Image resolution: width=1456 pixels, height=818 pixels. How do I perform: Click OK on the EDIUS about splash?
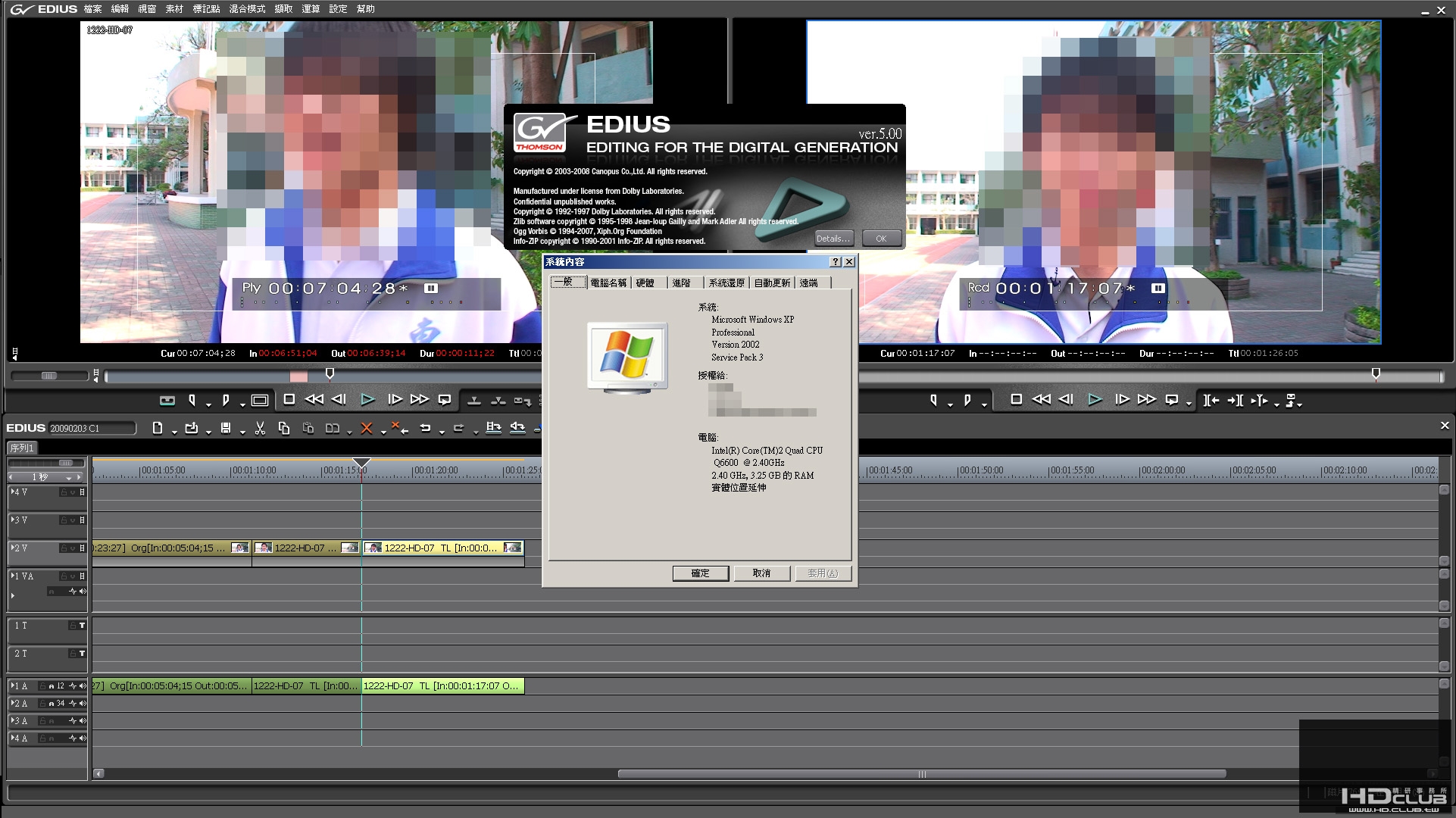pos(881,239)
